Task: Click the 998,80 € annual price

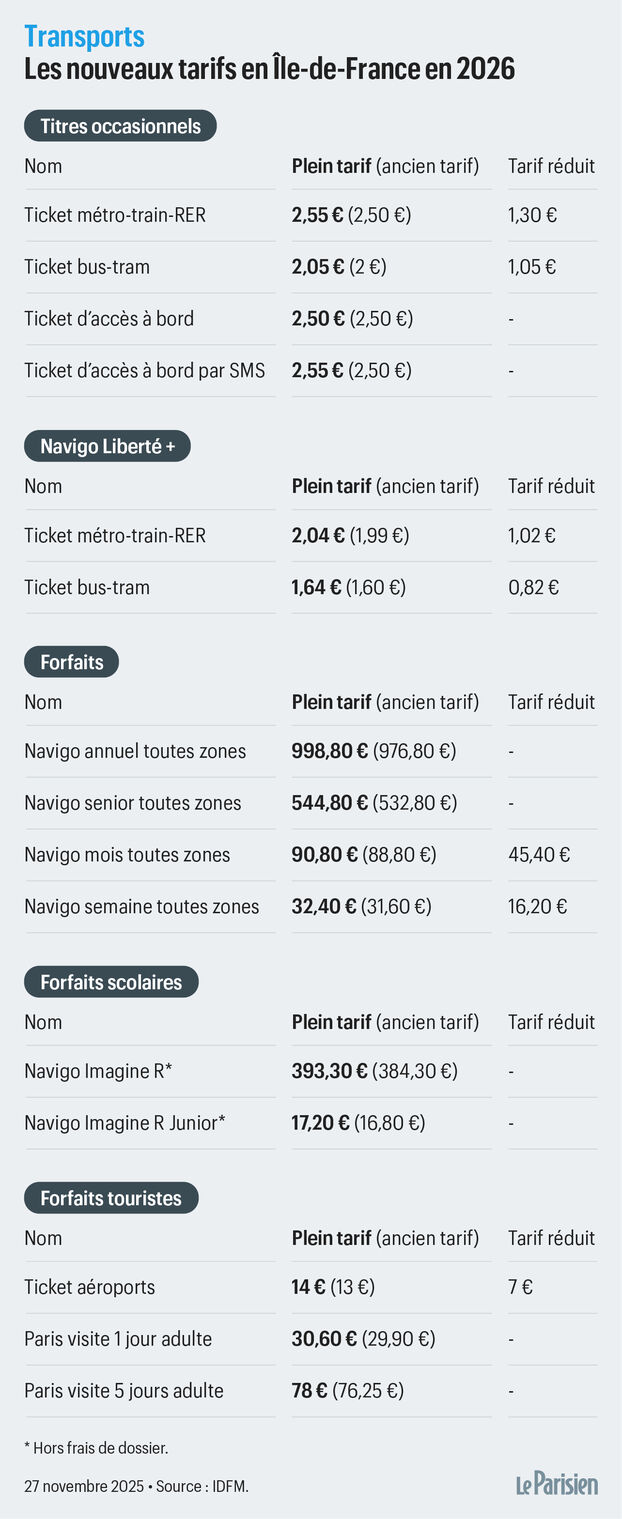Action: (329, 751)
